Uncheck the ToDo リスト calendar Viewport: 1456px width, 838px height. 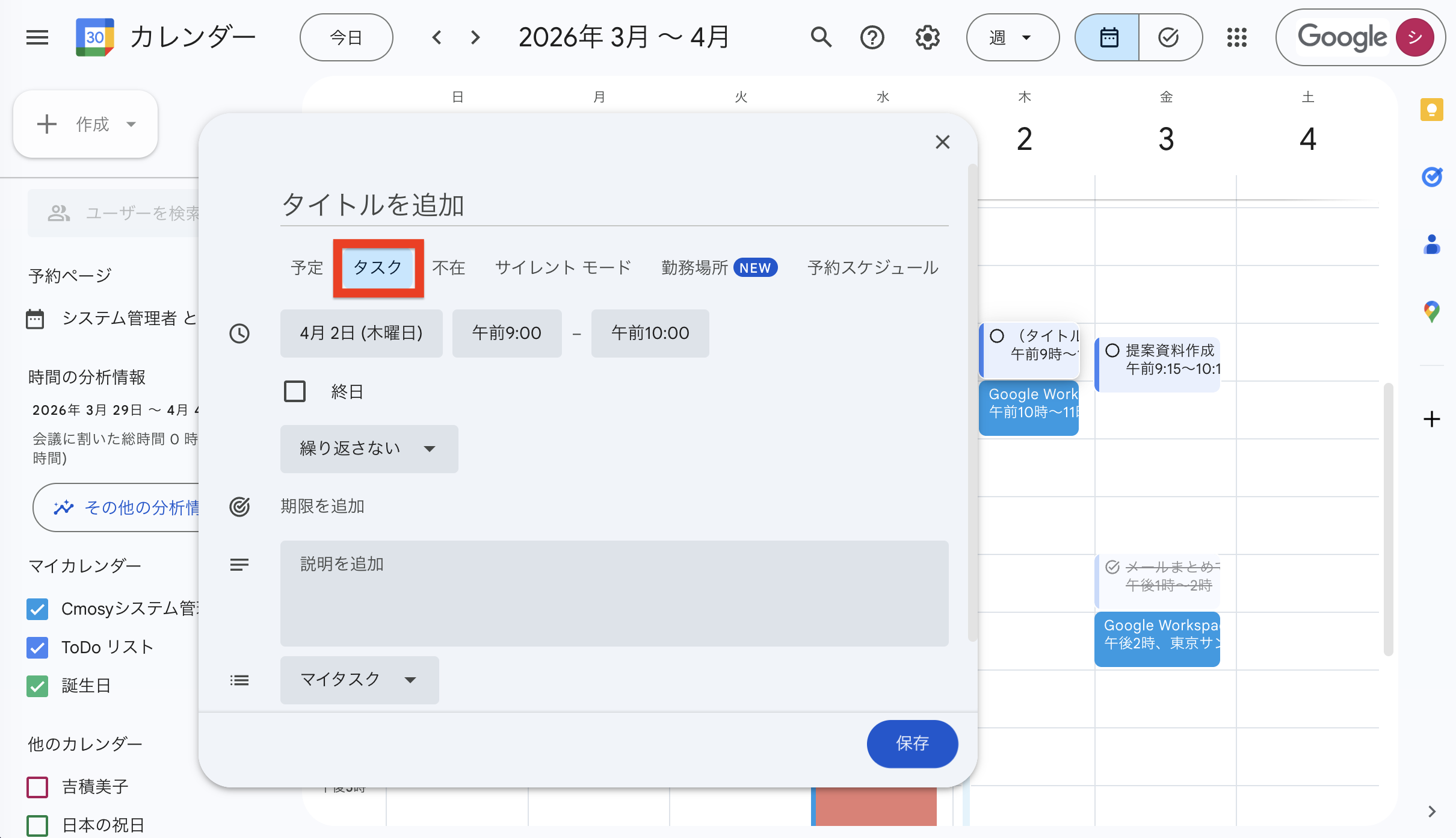[x=37, y=648]
